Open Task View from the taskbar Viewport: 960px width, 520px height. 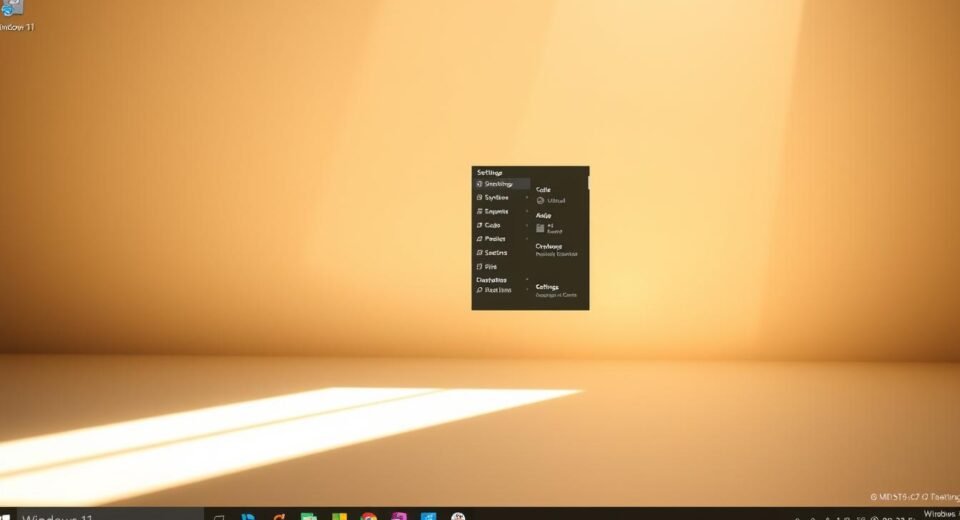point(219,517)
